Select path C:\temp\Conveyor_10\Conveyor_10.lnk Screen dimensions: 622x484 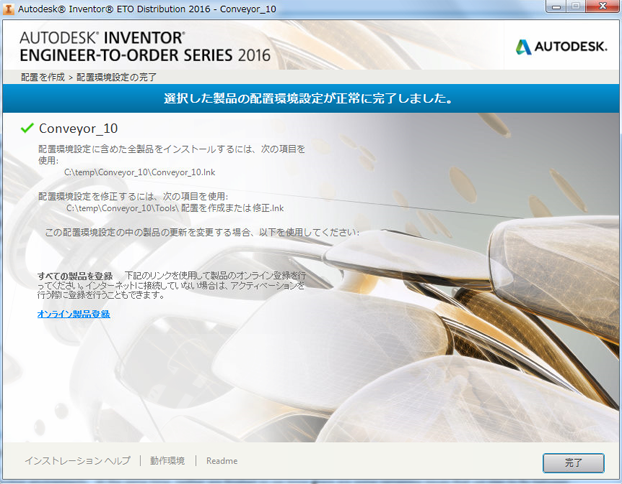140,172
